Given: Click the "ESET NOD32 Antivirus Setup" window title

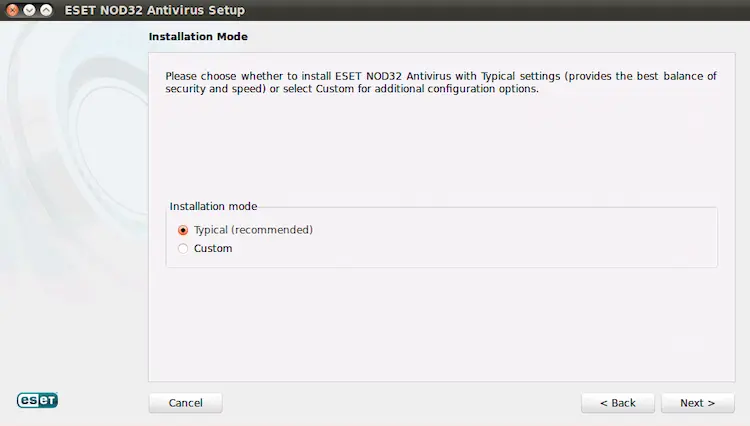Looking at the screenshot, I should [x=154, y=10].
